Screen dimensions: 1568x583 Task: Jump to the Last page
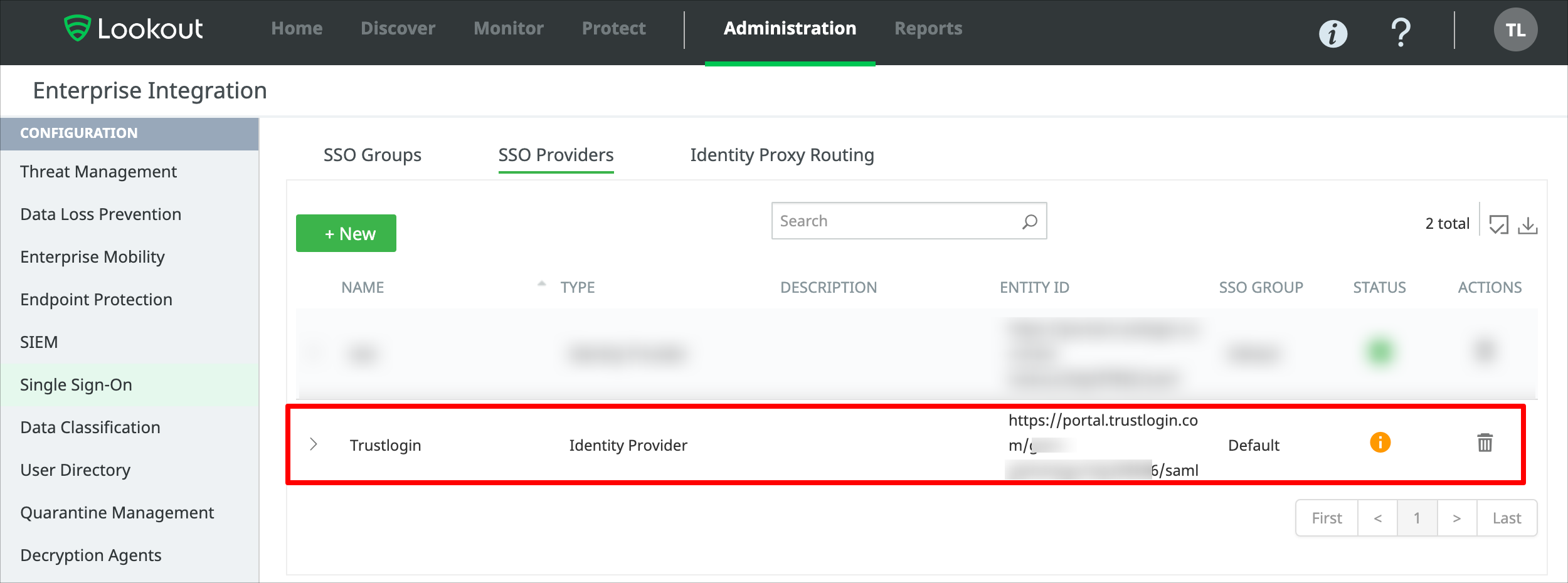(1507, 518)
